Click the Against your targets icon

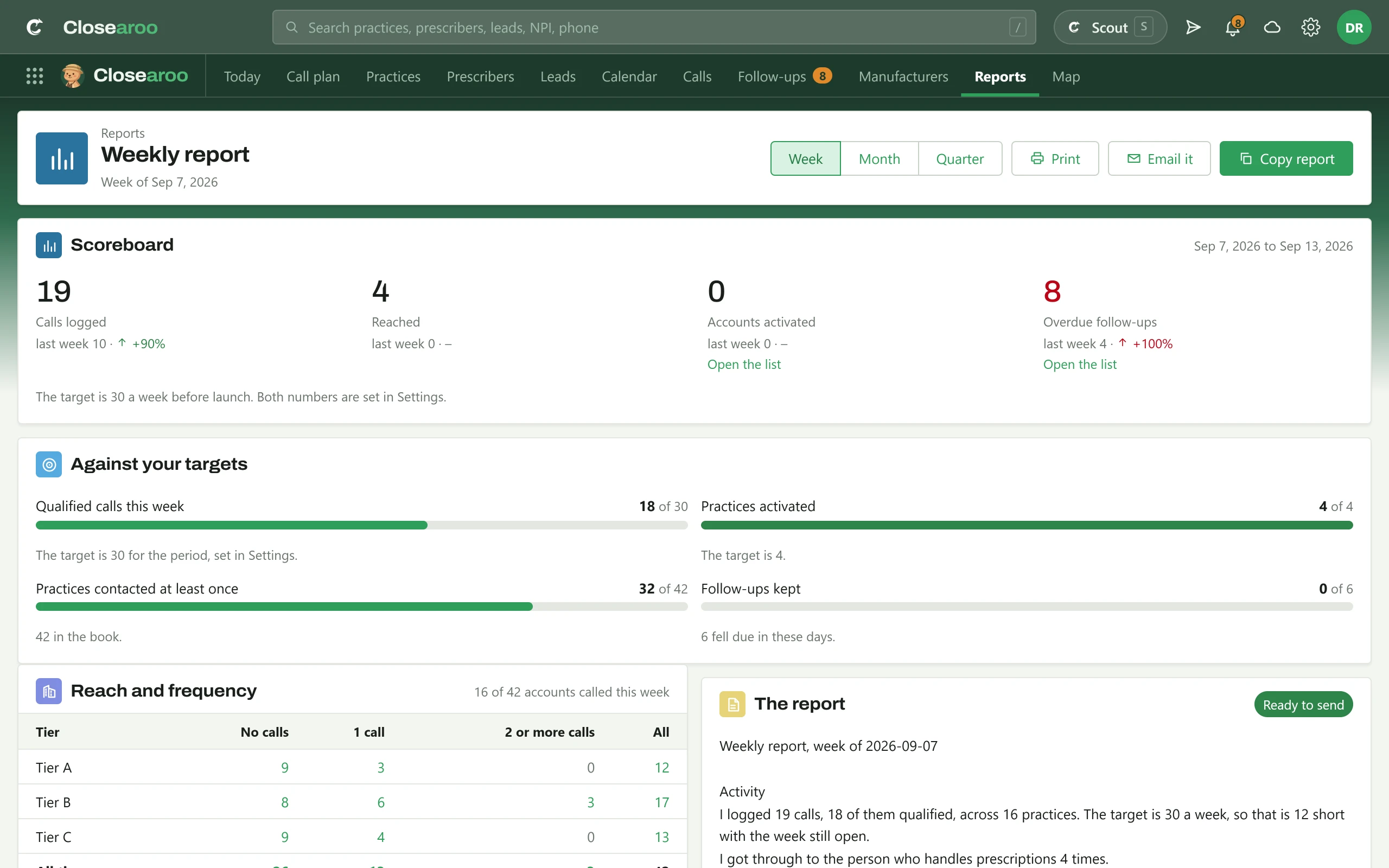[x=49, y=464]
